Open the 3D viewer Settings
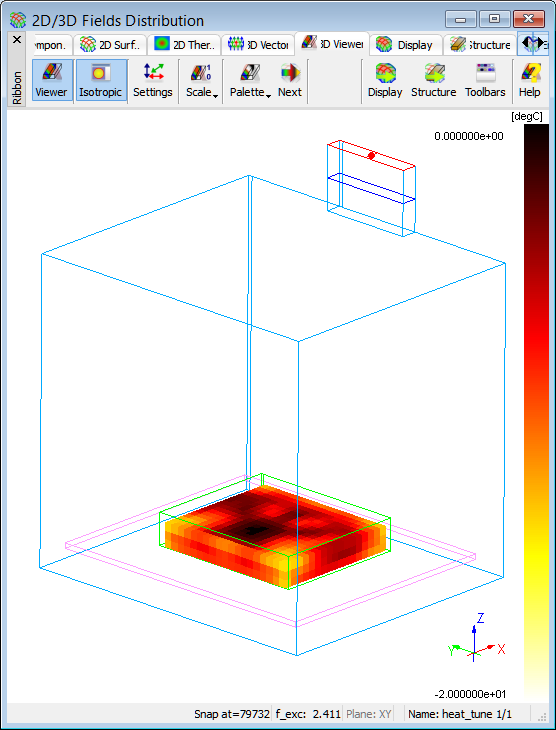Image resolution: width=556 pixels, height=730 pixels. click(x=153, y=81)
